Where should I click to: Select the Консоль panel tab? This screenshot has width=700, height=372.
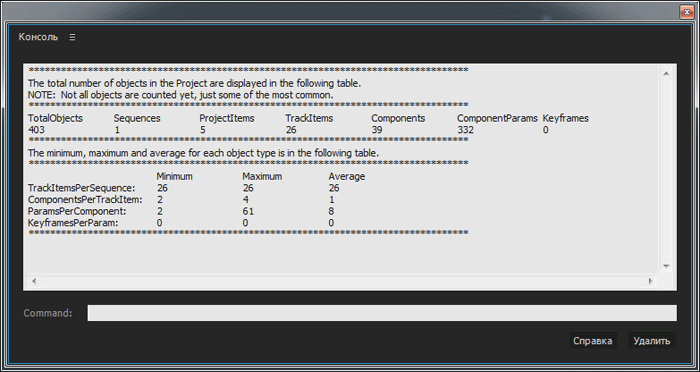(x=38, y=37)
